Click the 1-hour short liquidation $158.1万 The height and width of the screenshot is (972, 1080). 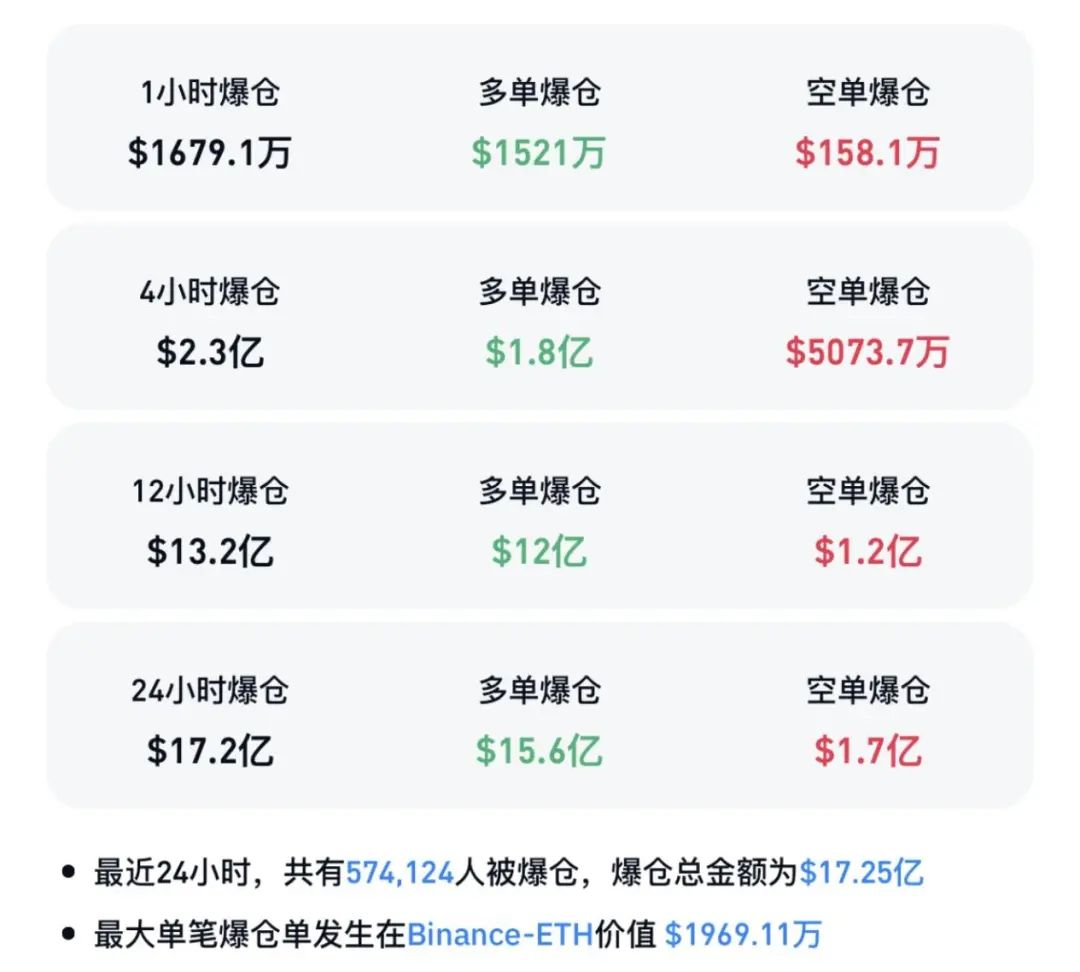coord(867,152)
